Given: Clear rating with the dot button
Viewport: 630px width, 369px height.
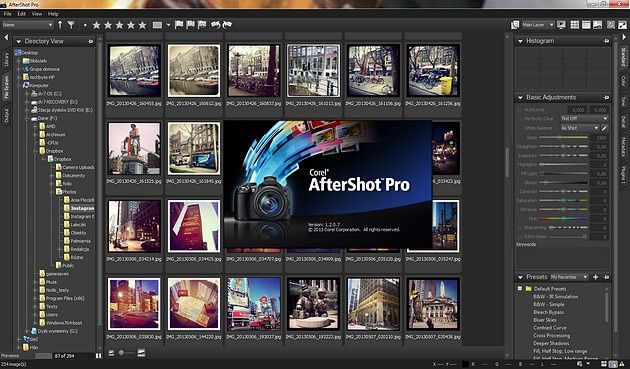Looking at the screenshot, I should (85, 25).
